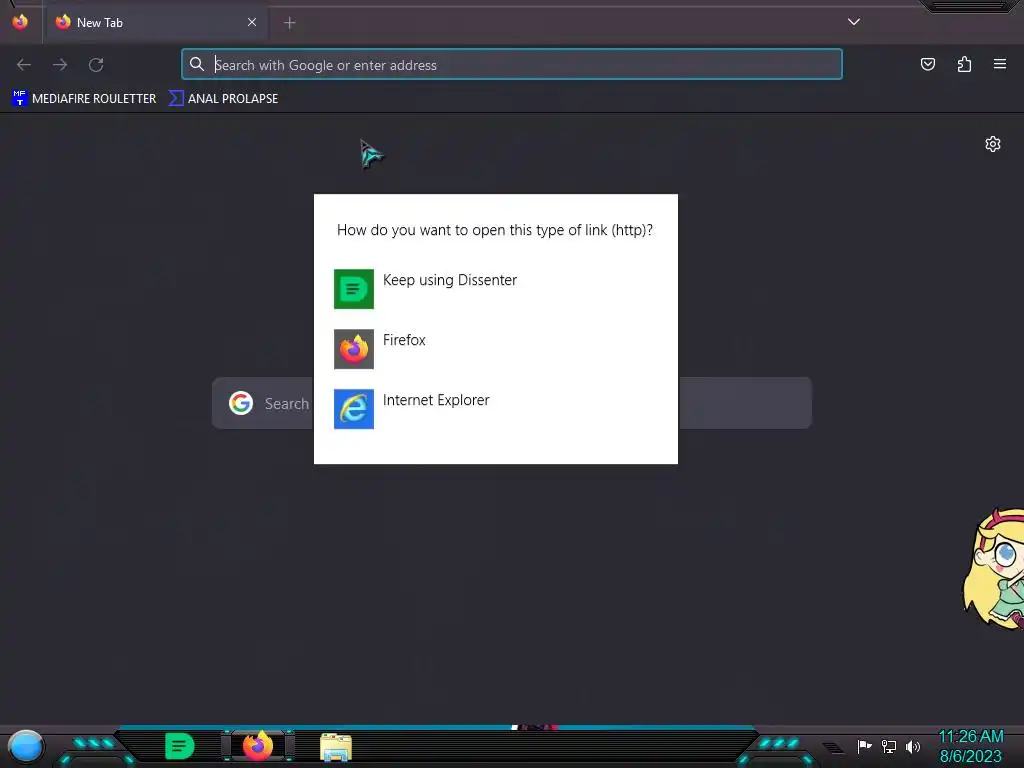Pick Internet Explorer in the dialog

496,409
